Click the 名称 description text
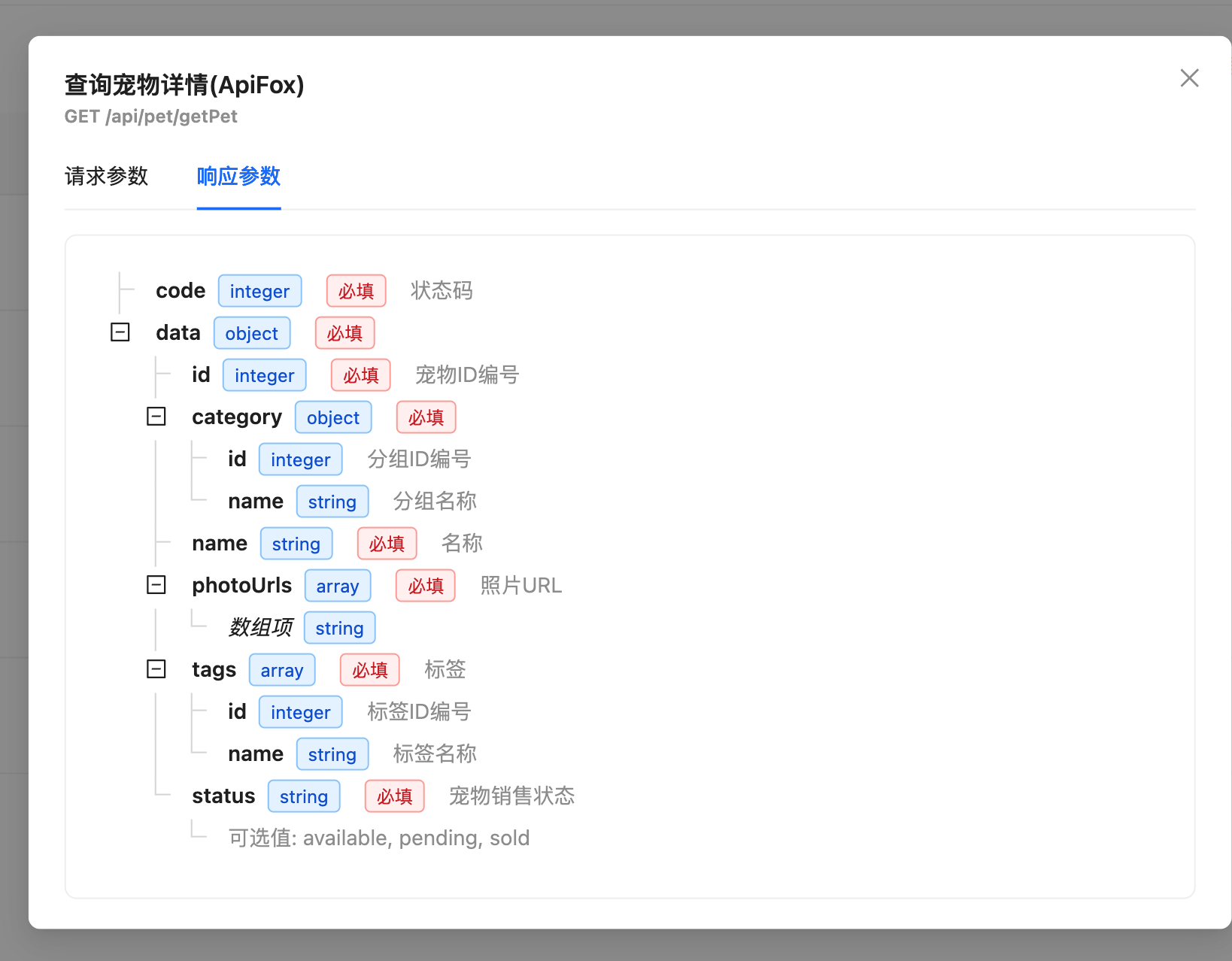The height and width of the screenshot is (961, 1232). click(x=462, y=543)
